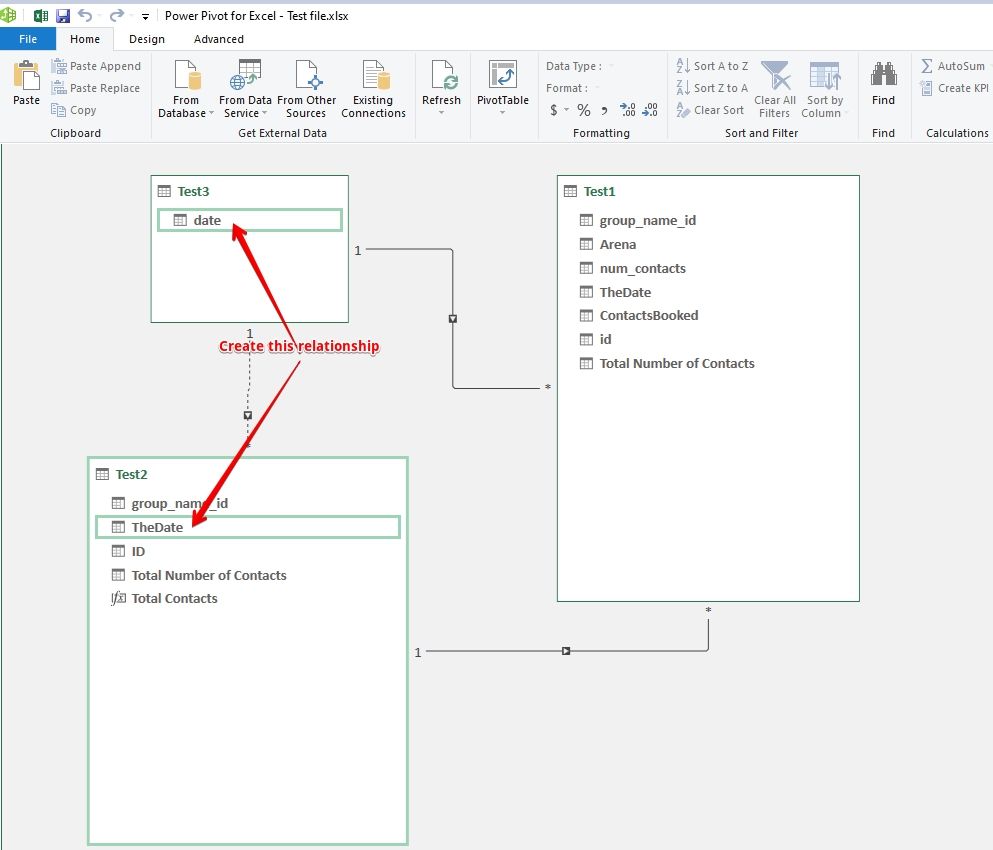Select the date column in Test3

[250, 220]
